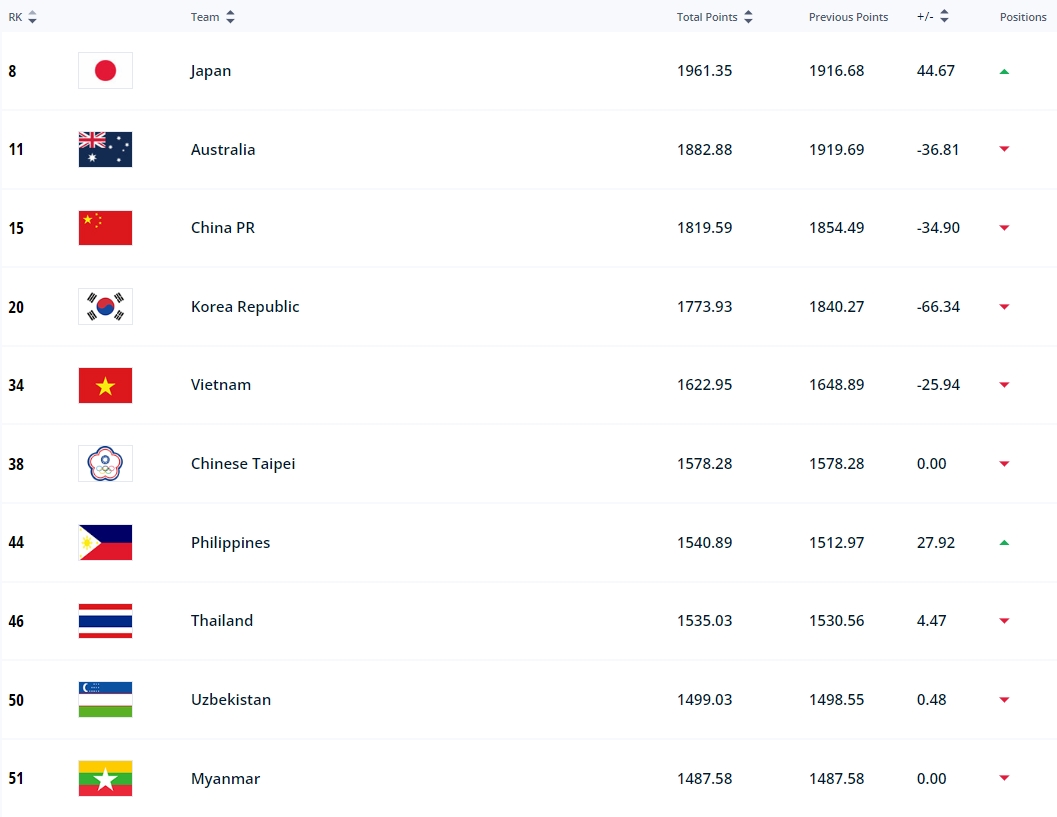Click the Chinese Taipei emblem icon
Viewport: 1057px width, 817px height.
pos(105,464)
